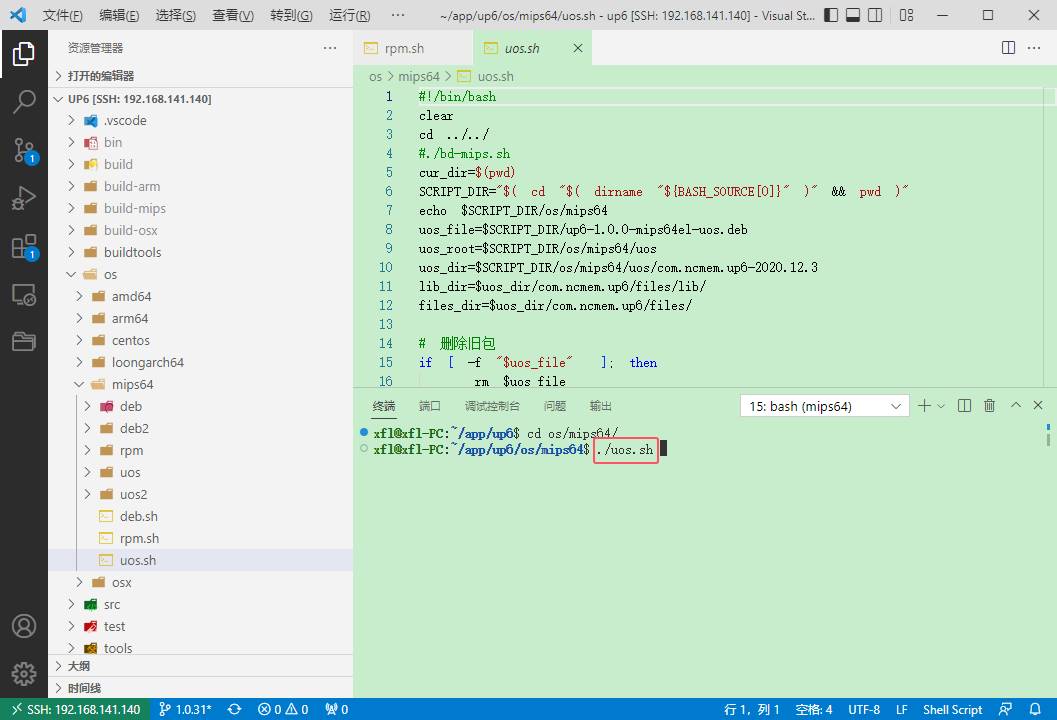This screenshot has width=1057, height=720.
Task: Open the Search view in activity bar
Action: (x=24, y=101)
